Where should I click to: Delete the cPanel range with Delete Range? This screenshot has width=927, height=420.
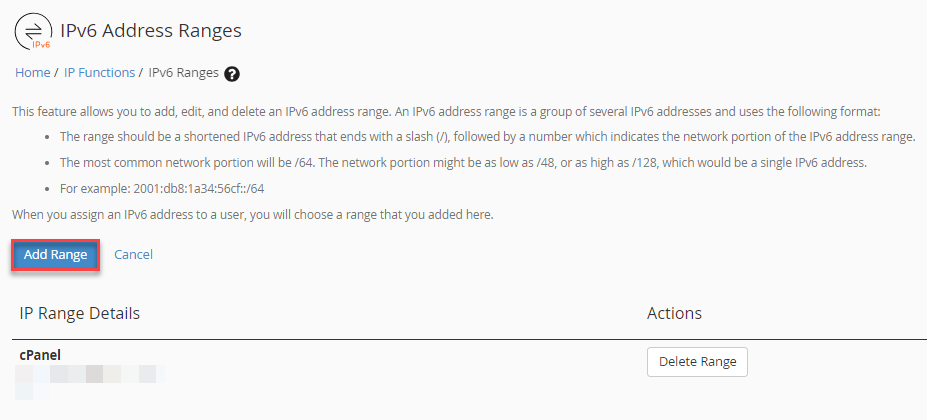pos(697,362)
